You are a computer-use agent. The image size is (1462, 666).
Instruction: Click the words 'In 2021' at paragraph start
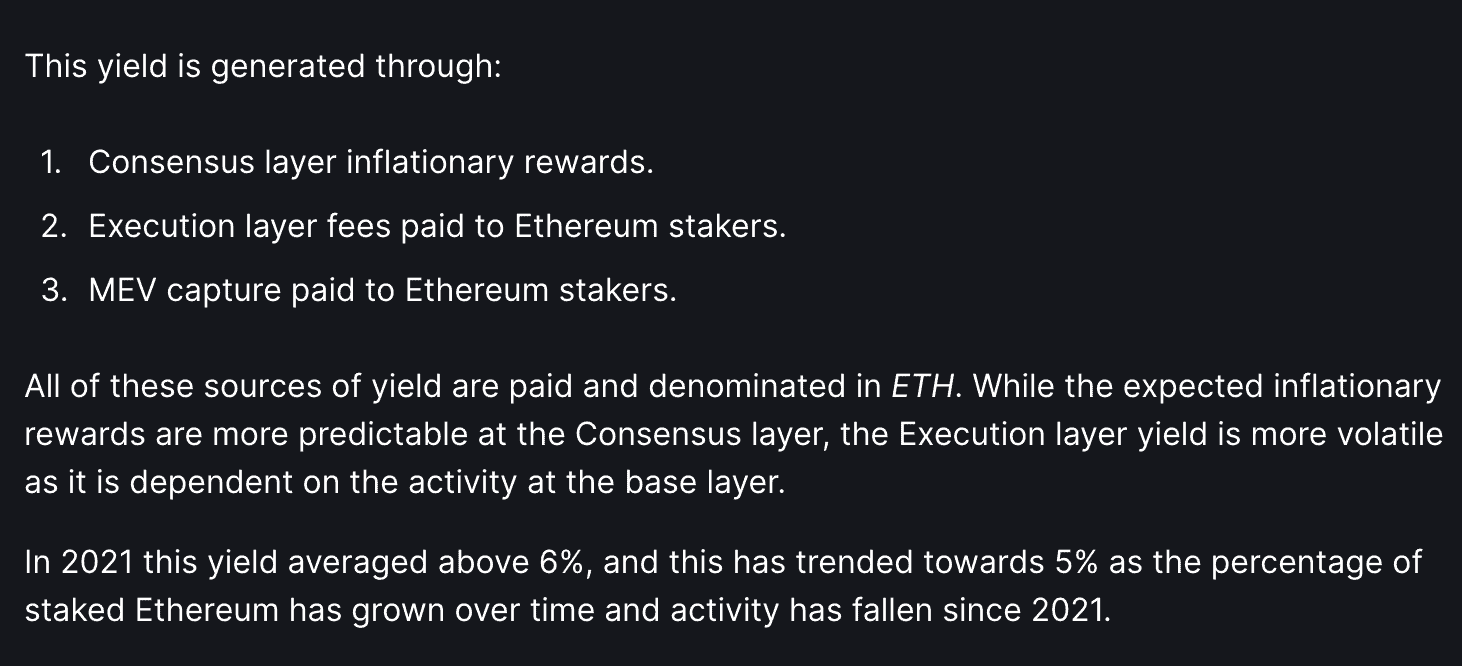(79, 563)
